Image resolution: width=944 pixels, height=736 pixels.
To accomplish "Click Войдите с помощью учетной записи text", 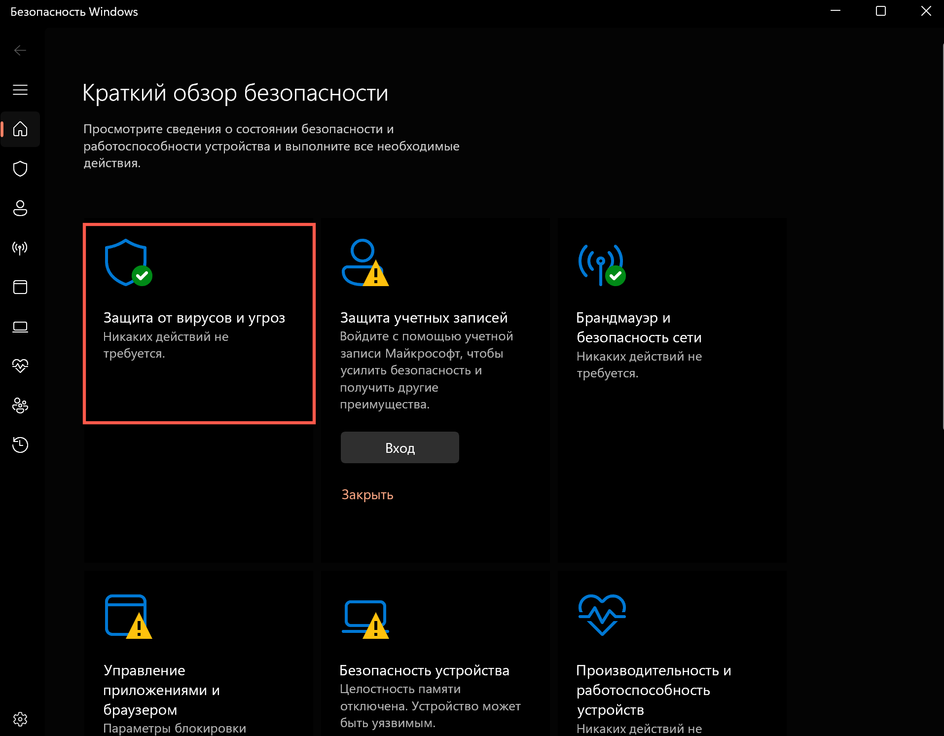I will [426, 370].
